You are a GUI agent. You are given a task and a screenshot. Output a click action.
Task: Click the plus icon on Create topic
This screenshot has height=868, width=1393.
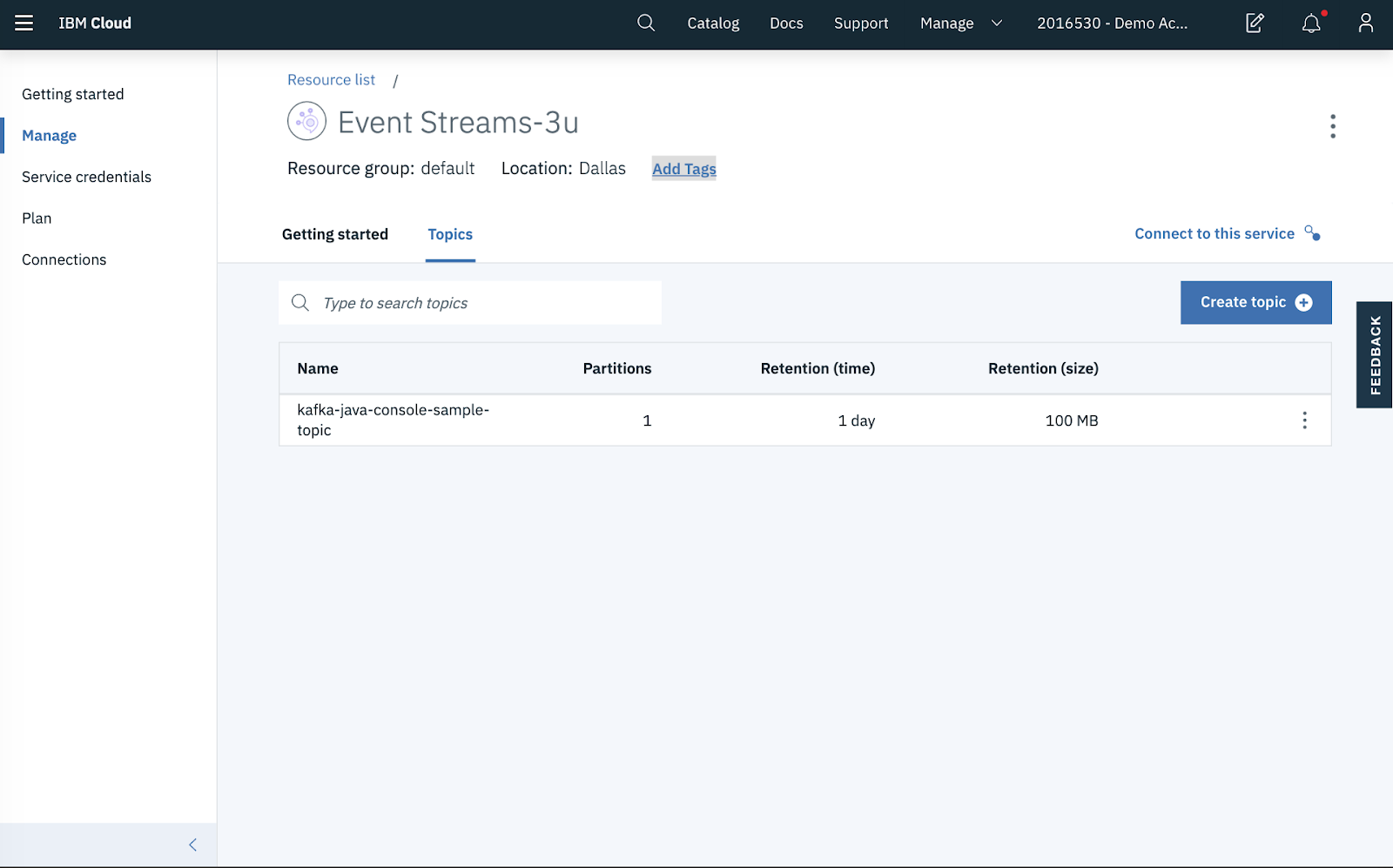coord(1303,303)
